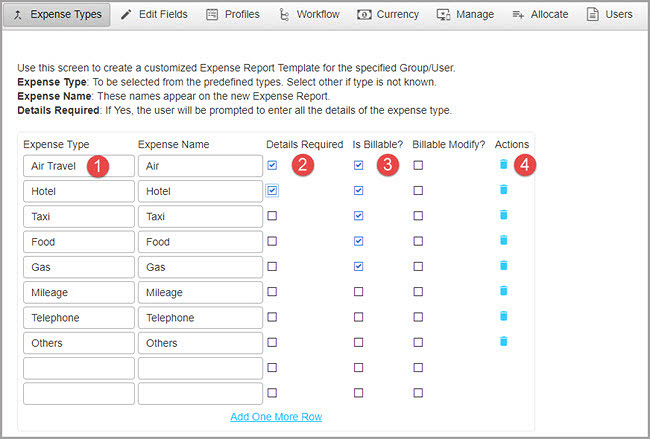The image size is (650, 439).
Task: Delete the Taxi expense row
Action: [504, 215]
